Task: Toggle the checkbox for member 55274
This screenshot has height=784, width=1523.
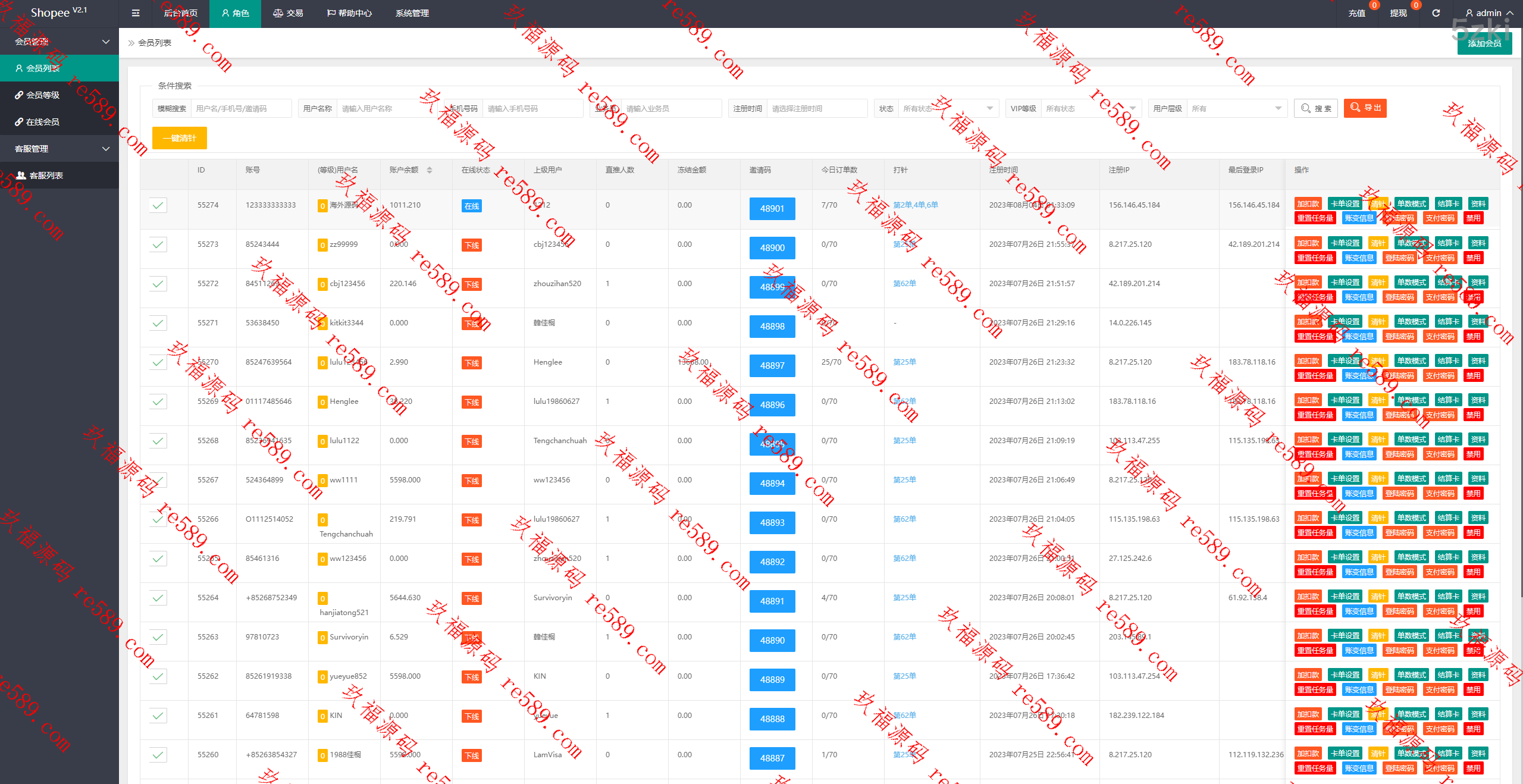Action: pyautogui.click(x=158, y=205)
